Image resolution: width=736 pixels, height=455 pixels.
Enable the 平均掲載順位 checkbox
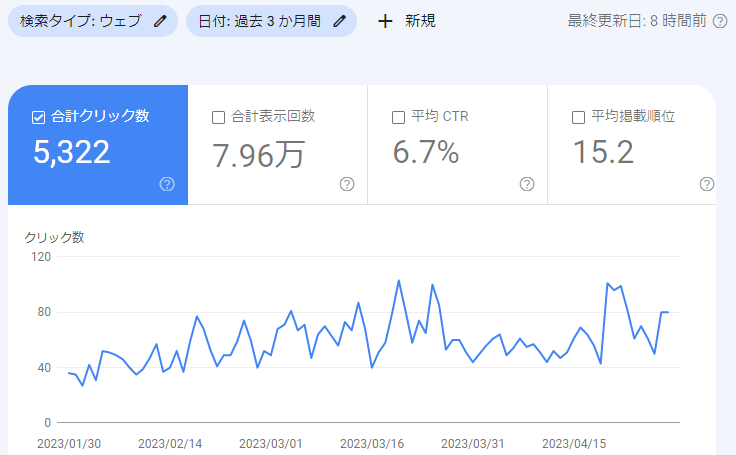(x=578, y=117)
